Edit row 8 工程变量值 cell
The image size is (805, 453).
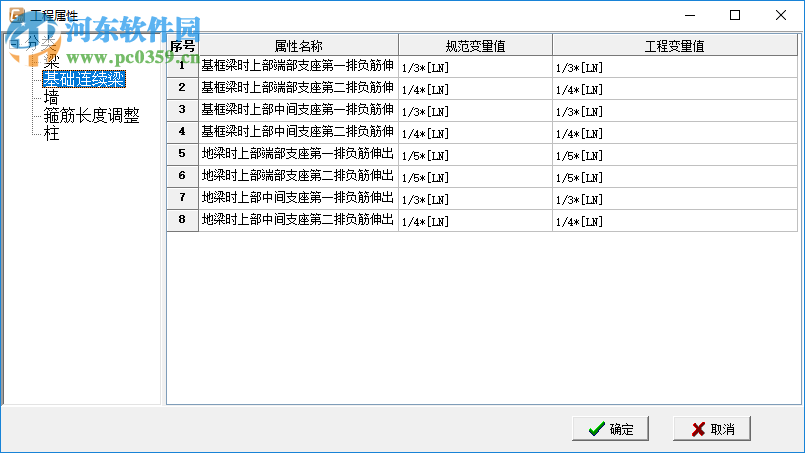pos(675,221)
